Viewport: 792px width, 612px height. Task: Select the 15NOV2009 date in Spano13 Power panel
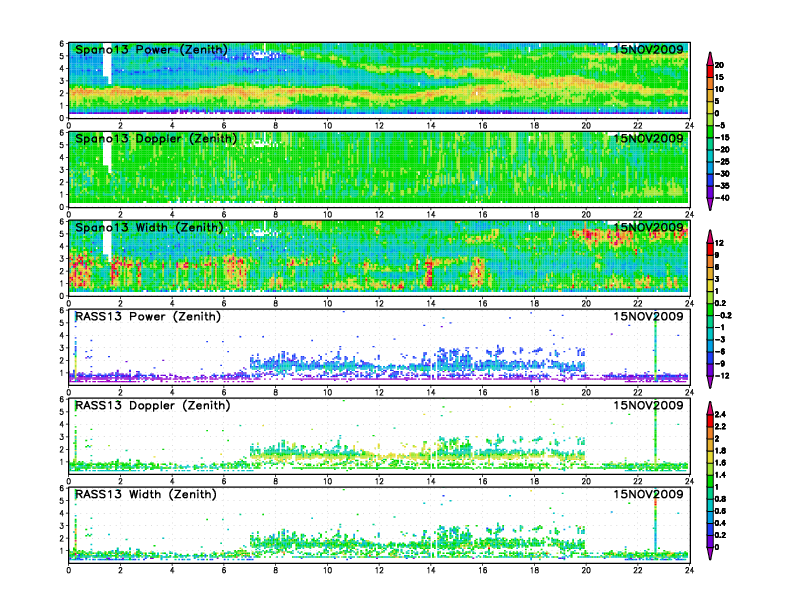pyautogui.click(x=648, y=49)
